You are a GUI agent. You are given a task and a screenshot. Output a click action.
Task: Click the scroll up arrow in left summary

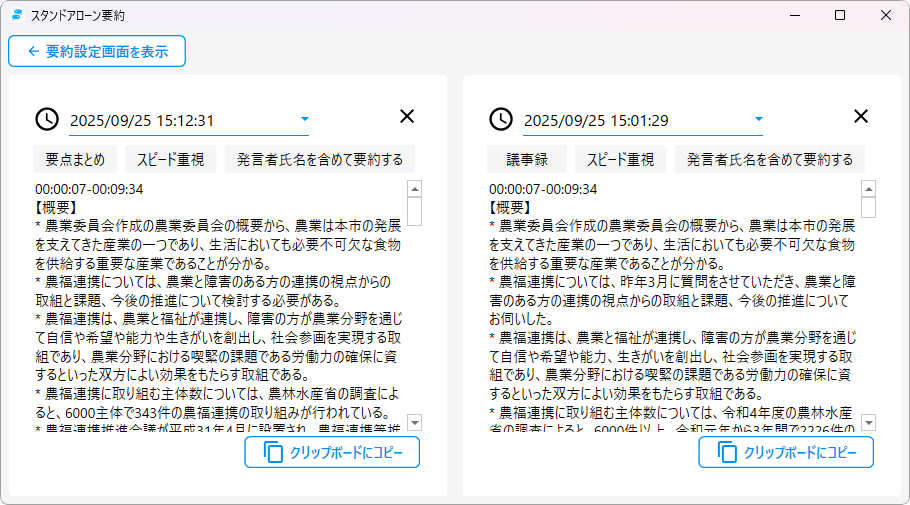(x=414, y=189)
